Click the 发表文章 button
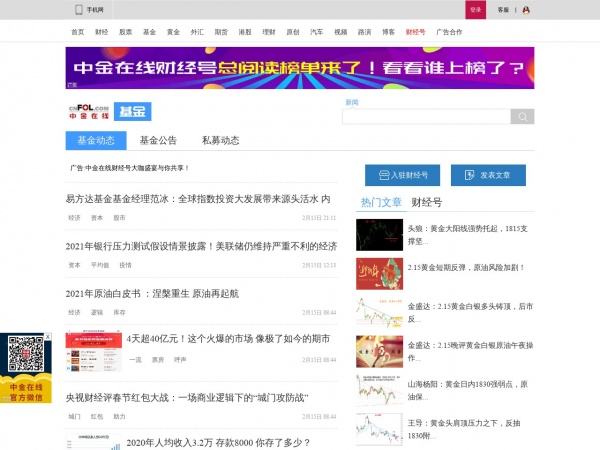600x450 pixels. (488, 175)
